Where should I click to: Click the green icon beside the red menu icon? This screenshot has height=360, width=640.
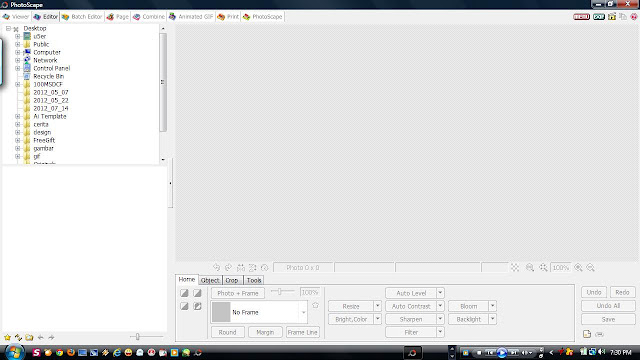[599, 17]
